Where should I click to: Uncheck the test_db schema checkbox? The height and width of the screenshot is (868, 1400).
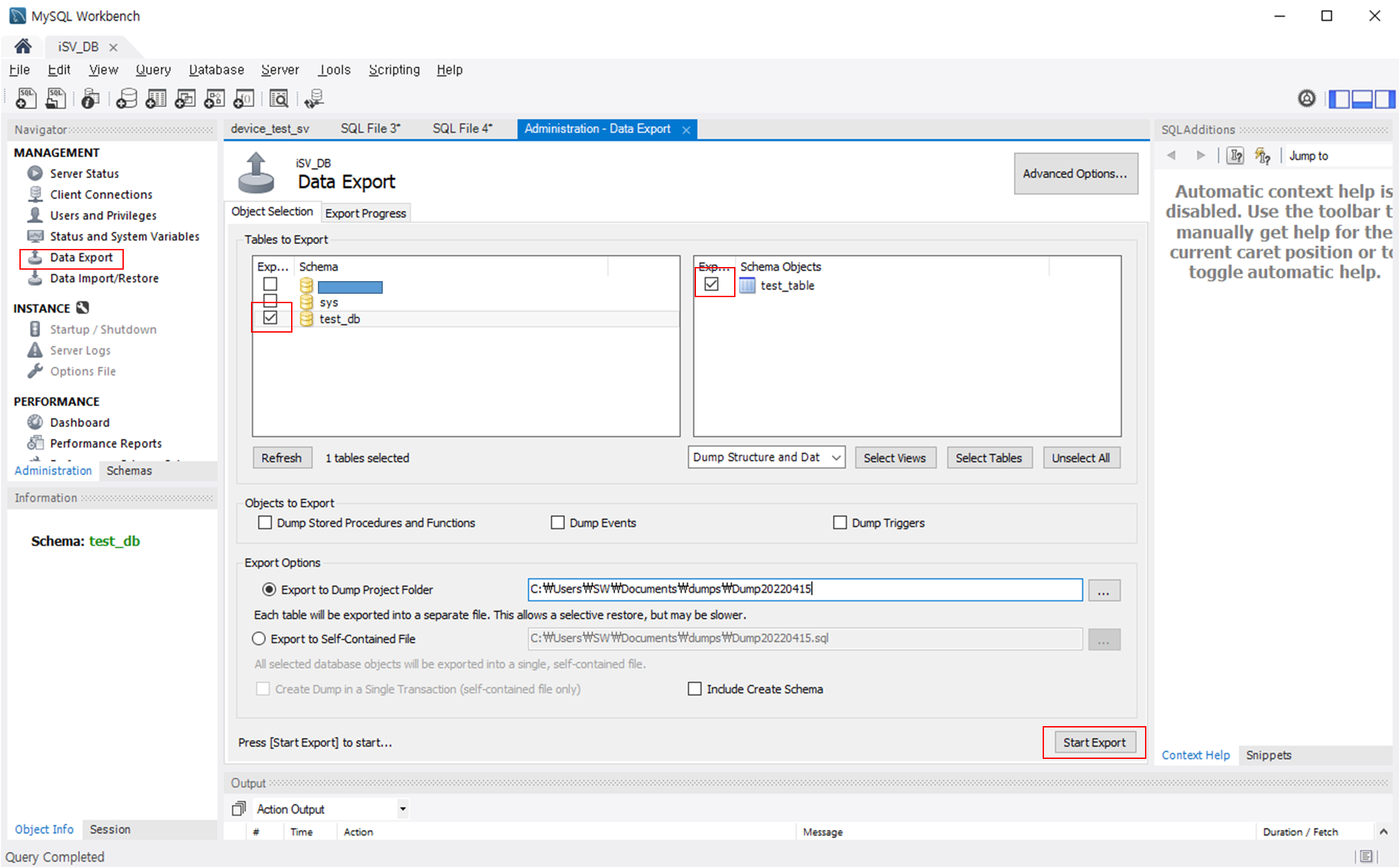(270, 318)
